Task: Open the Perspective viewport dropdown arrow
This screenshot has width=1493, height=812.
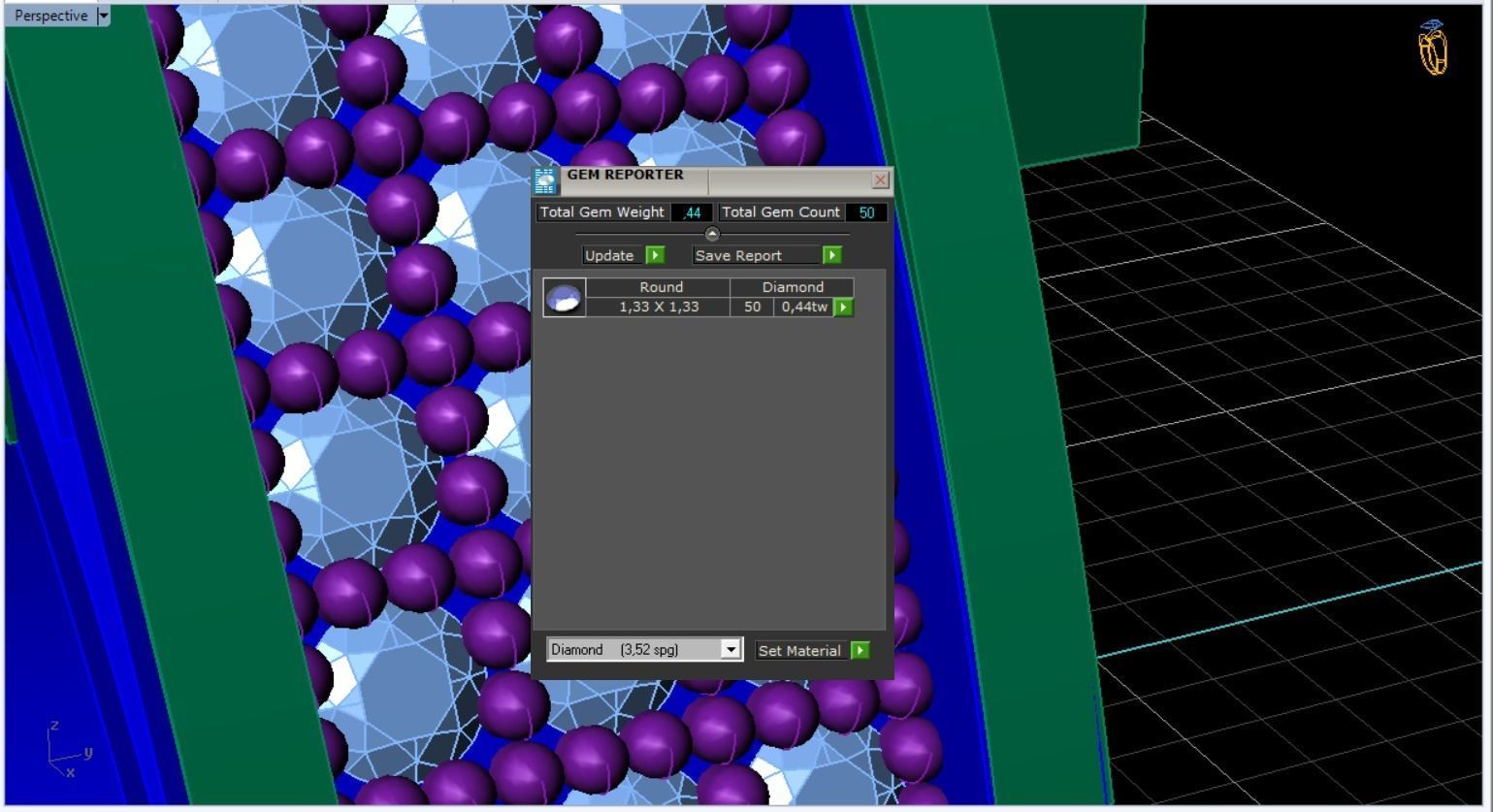Action: tap(104, 16)
